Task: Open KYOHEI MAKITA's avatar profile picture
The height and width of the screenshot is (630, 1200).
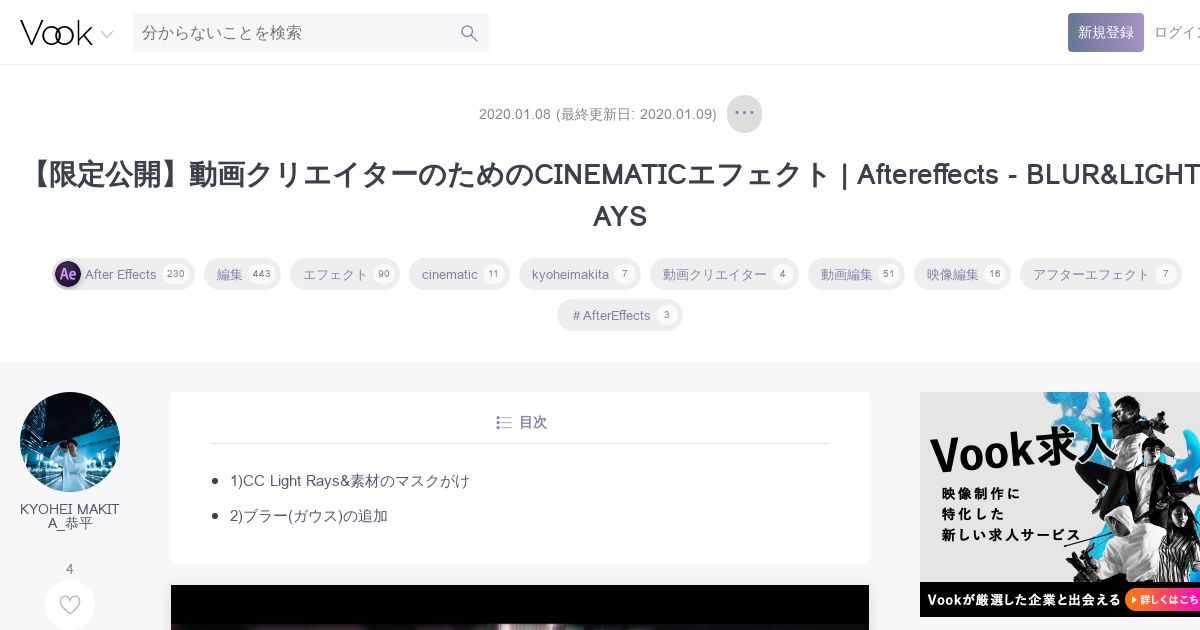Action: coord(70,442)
